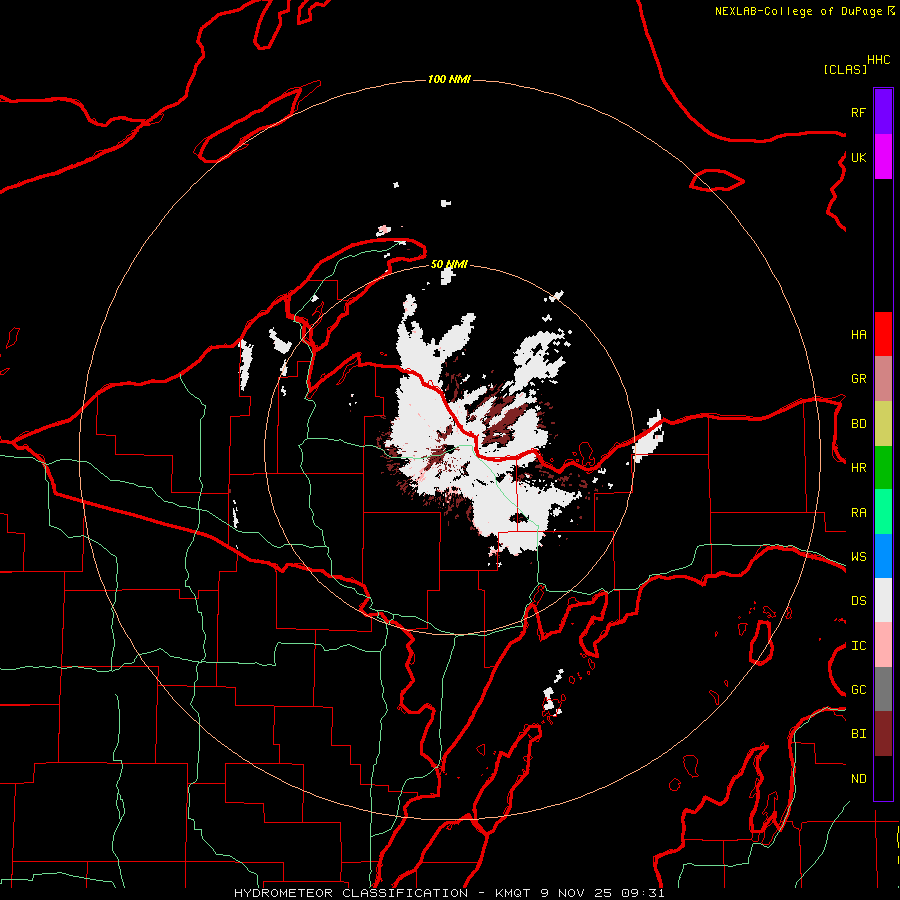Click the BD legend label

point(858,424)
